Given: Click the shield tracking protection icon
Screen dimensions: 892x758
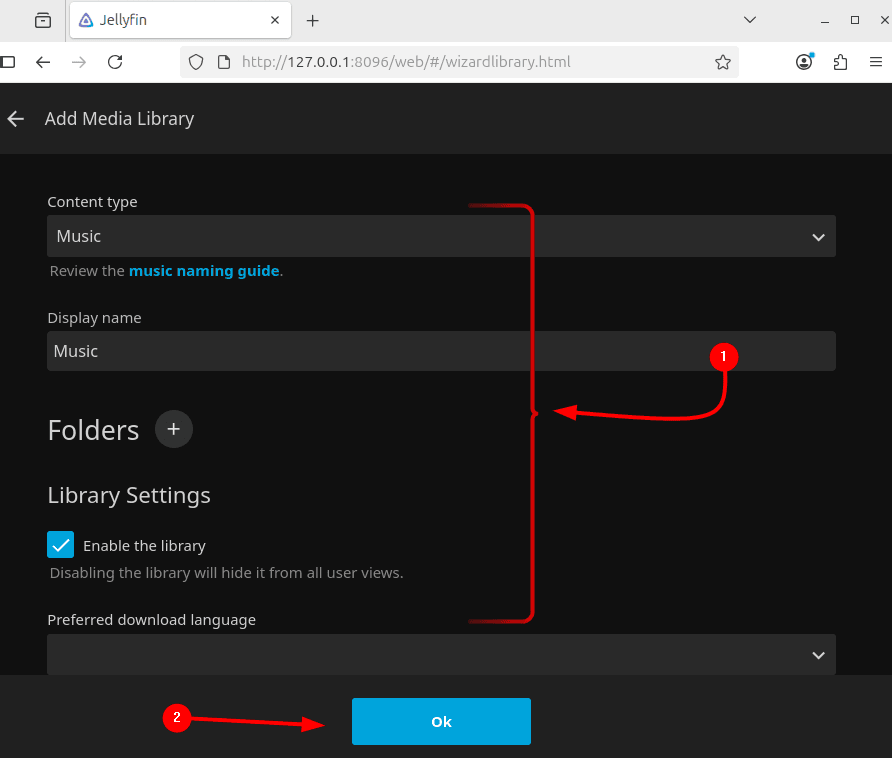Looking at the screenshot, I should [x=196, y=62].
